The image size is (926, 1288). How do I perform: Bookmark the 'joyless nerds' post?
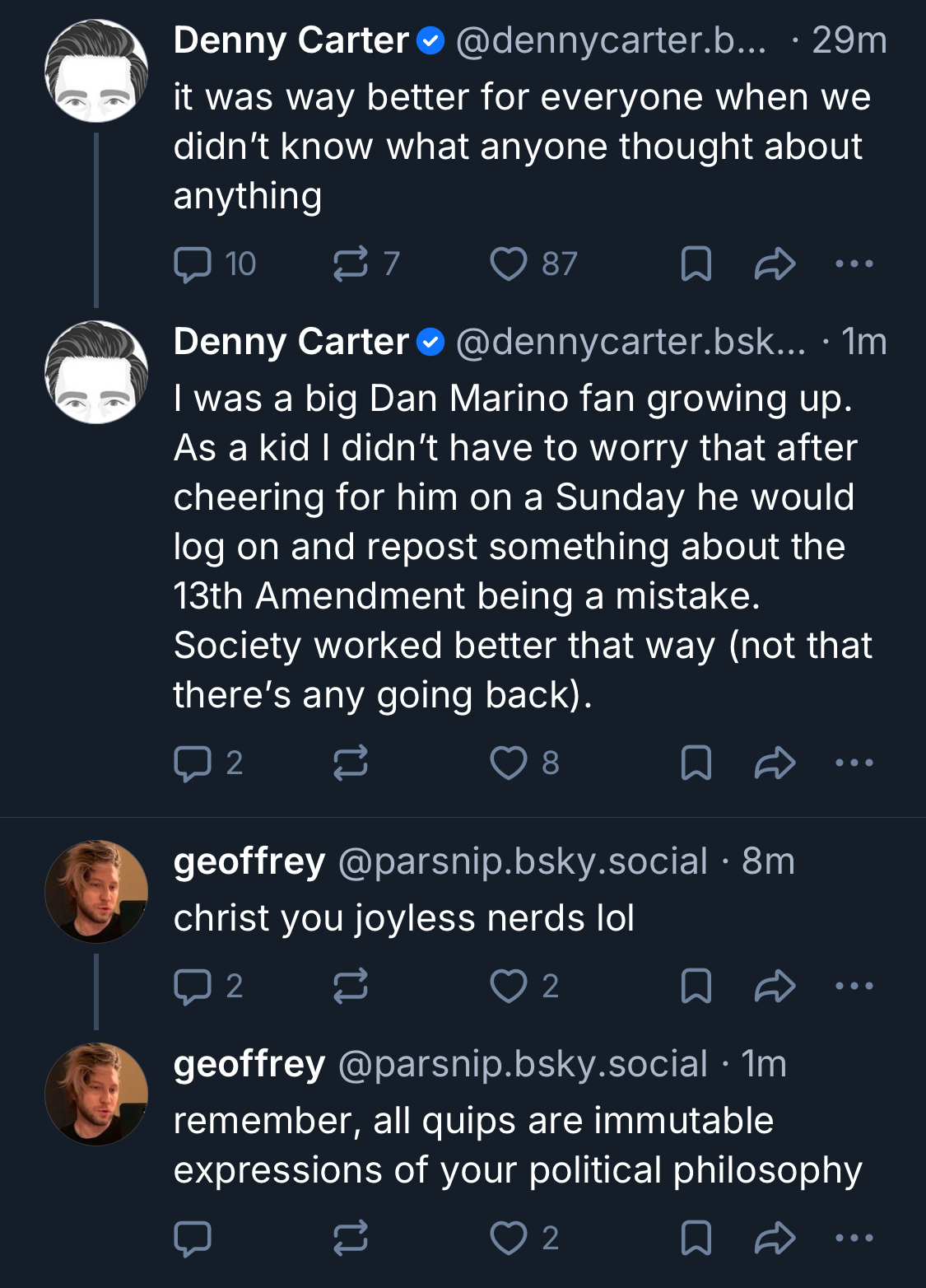pyautogui.click(x=696, y=986)
